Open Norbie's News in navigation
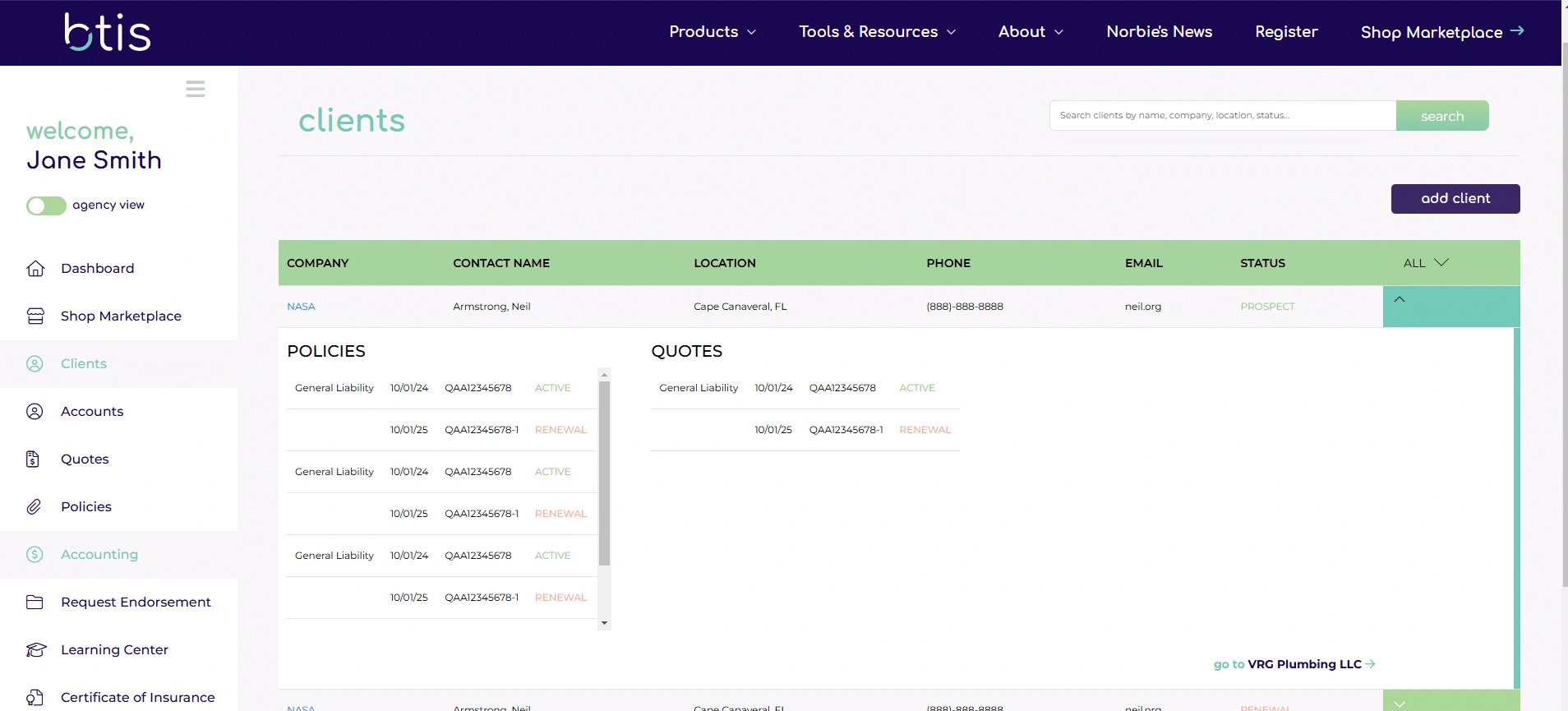The image size is (1568, 711). [x=1159, y=32]
